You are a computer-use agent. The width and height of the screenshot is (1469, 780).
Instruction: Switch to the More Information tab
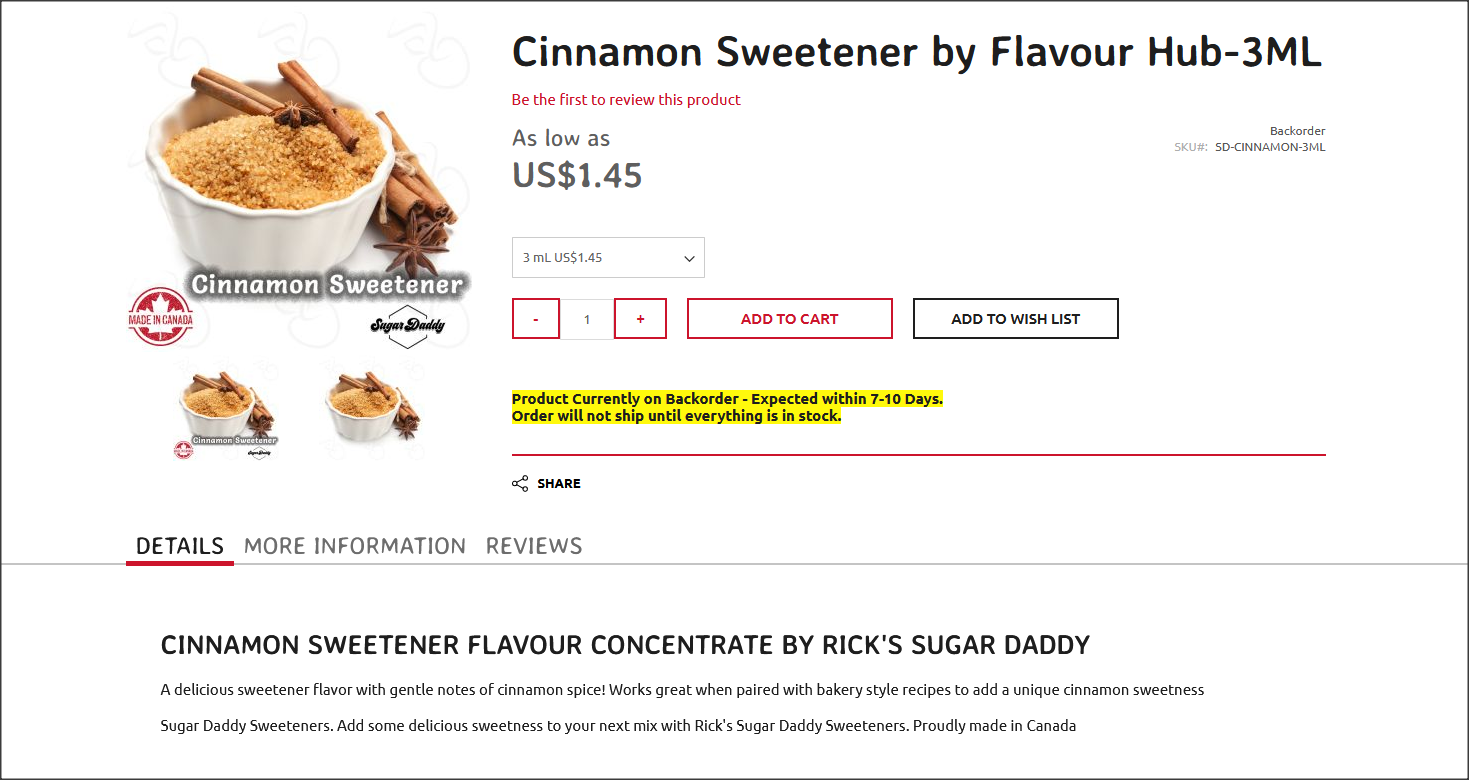(x=355, y=546)
